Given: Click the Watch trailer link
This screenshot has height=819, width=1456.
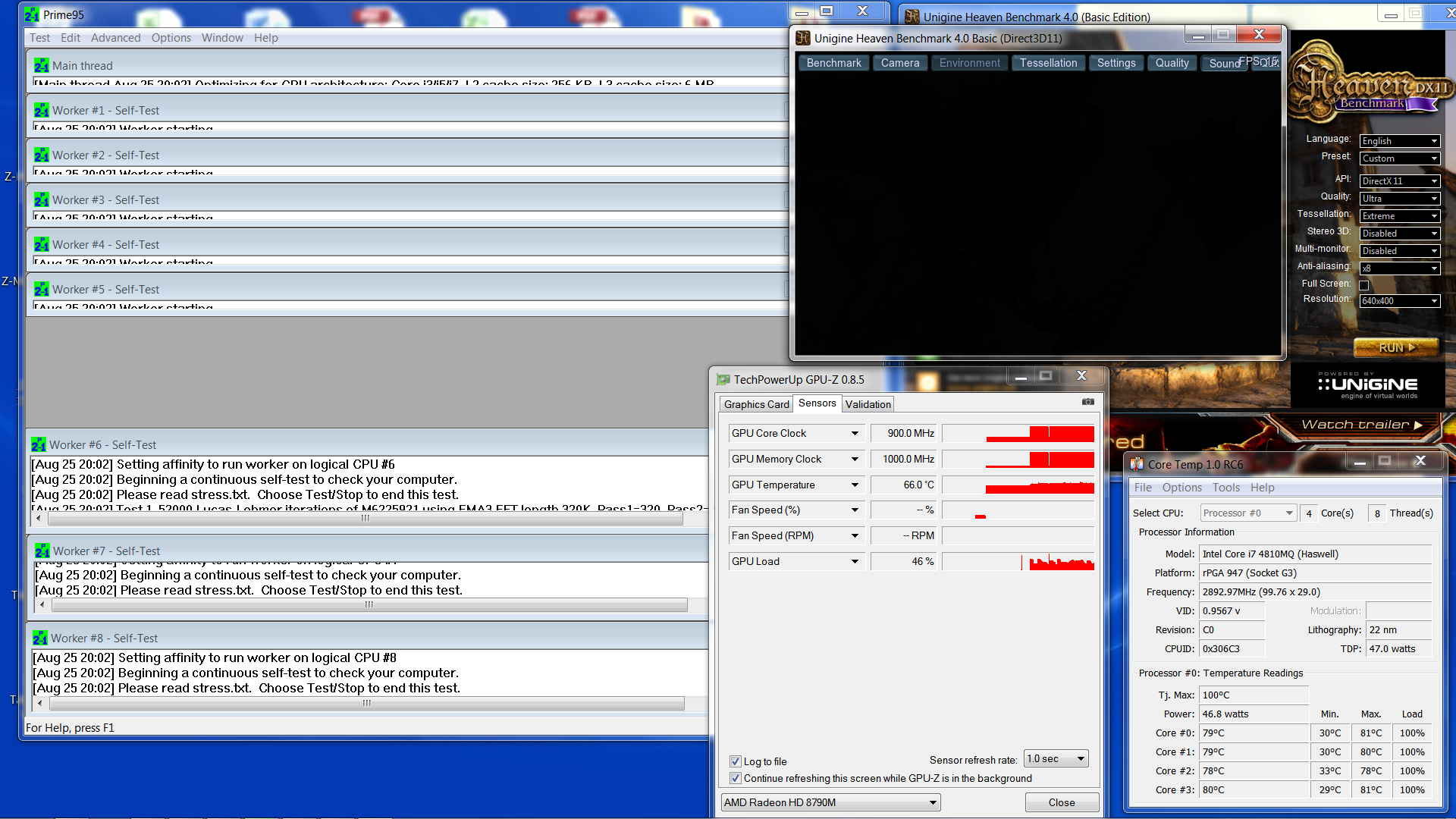Looking at the screenshot, I should pyautogui.click(x=1361, y=425).
